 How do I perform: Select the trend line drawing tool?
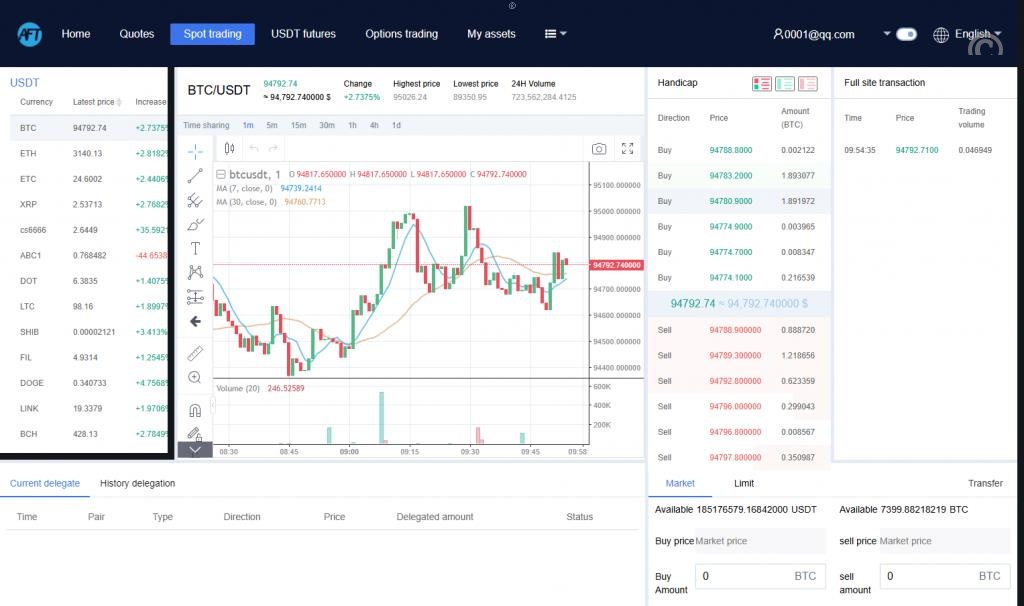[x=195, y=176]
